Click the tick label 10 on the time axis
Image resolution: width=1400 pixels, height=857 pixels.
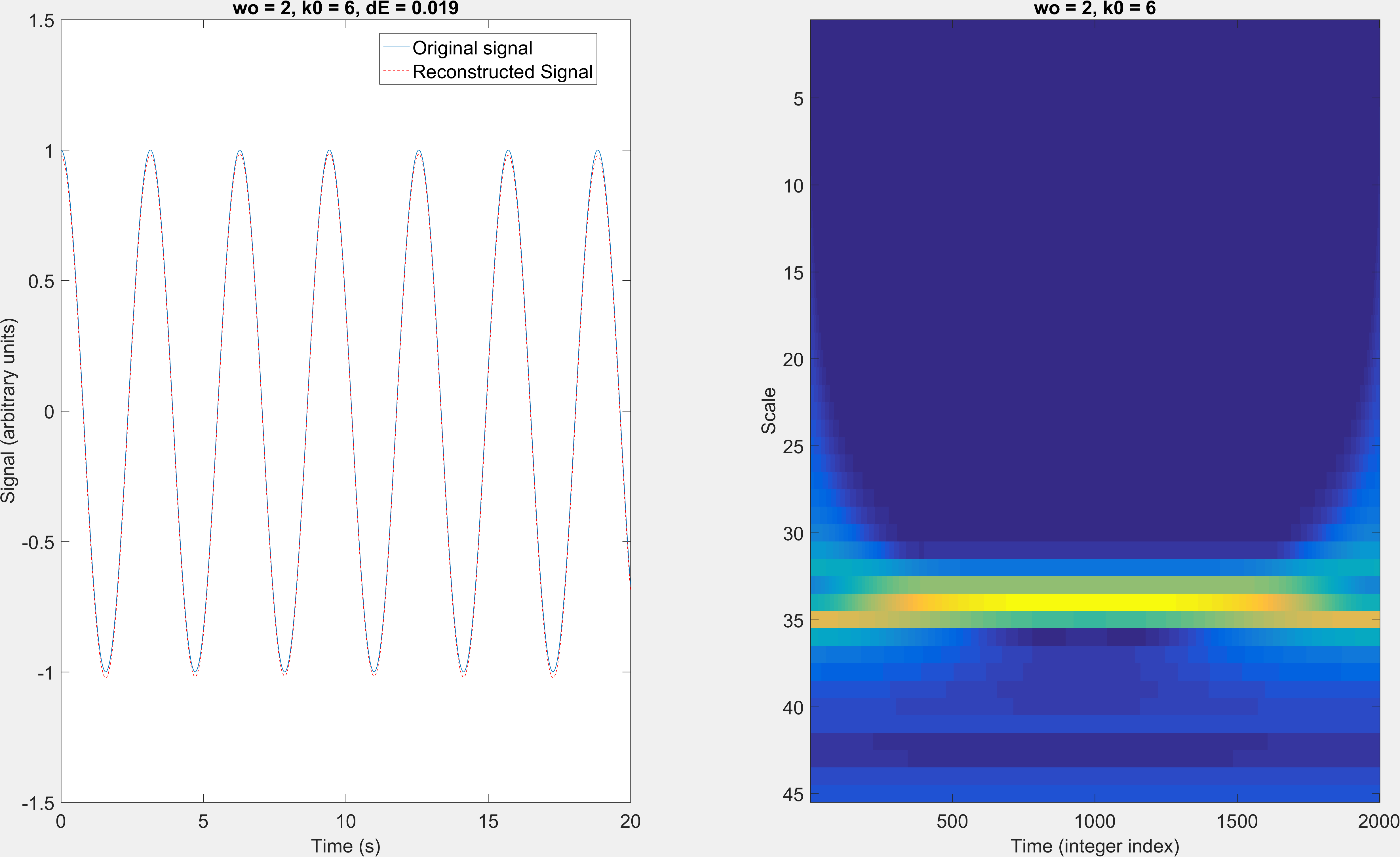(x=345, y=821)
